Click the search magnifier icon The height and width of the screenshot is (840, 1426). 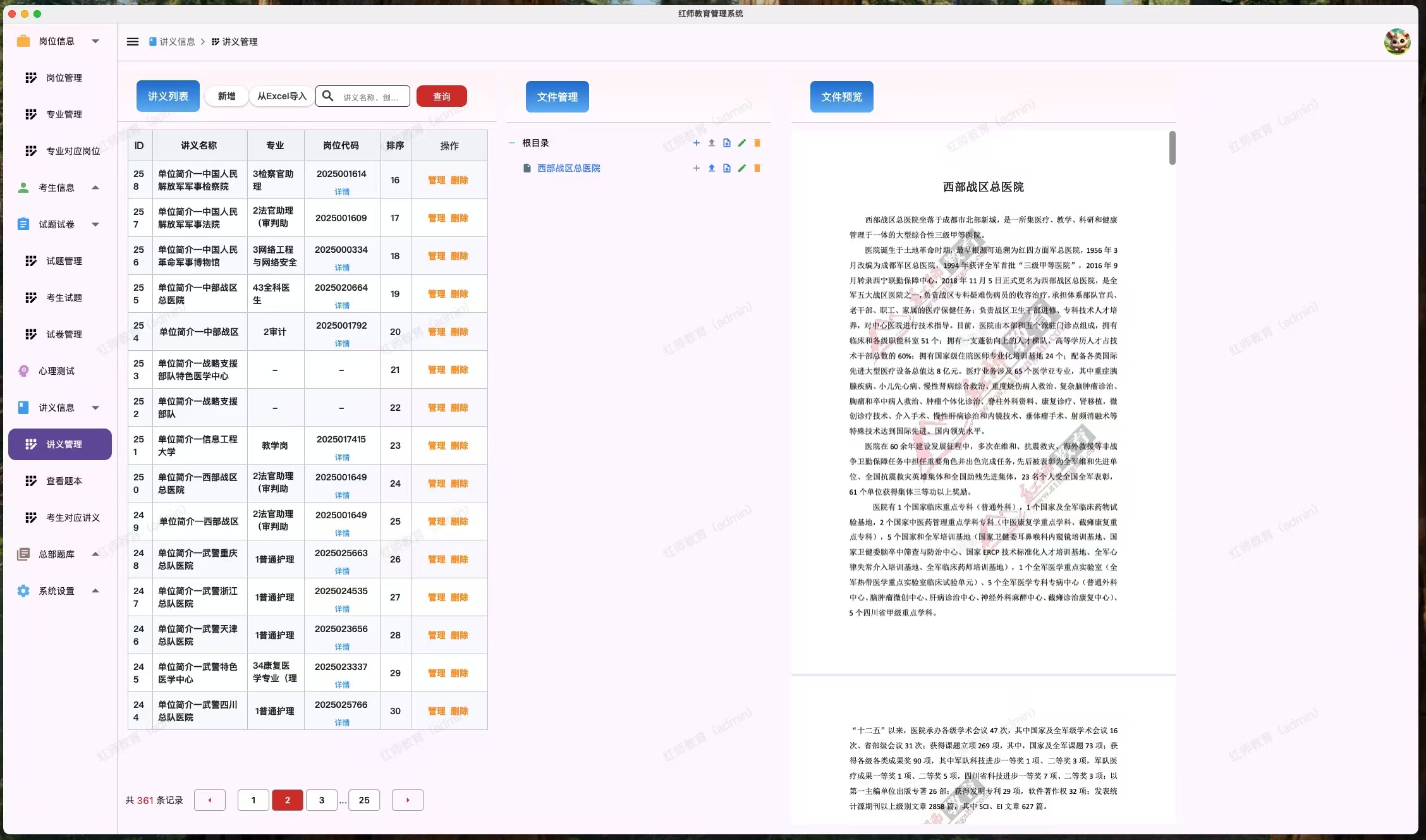(327, 96)
